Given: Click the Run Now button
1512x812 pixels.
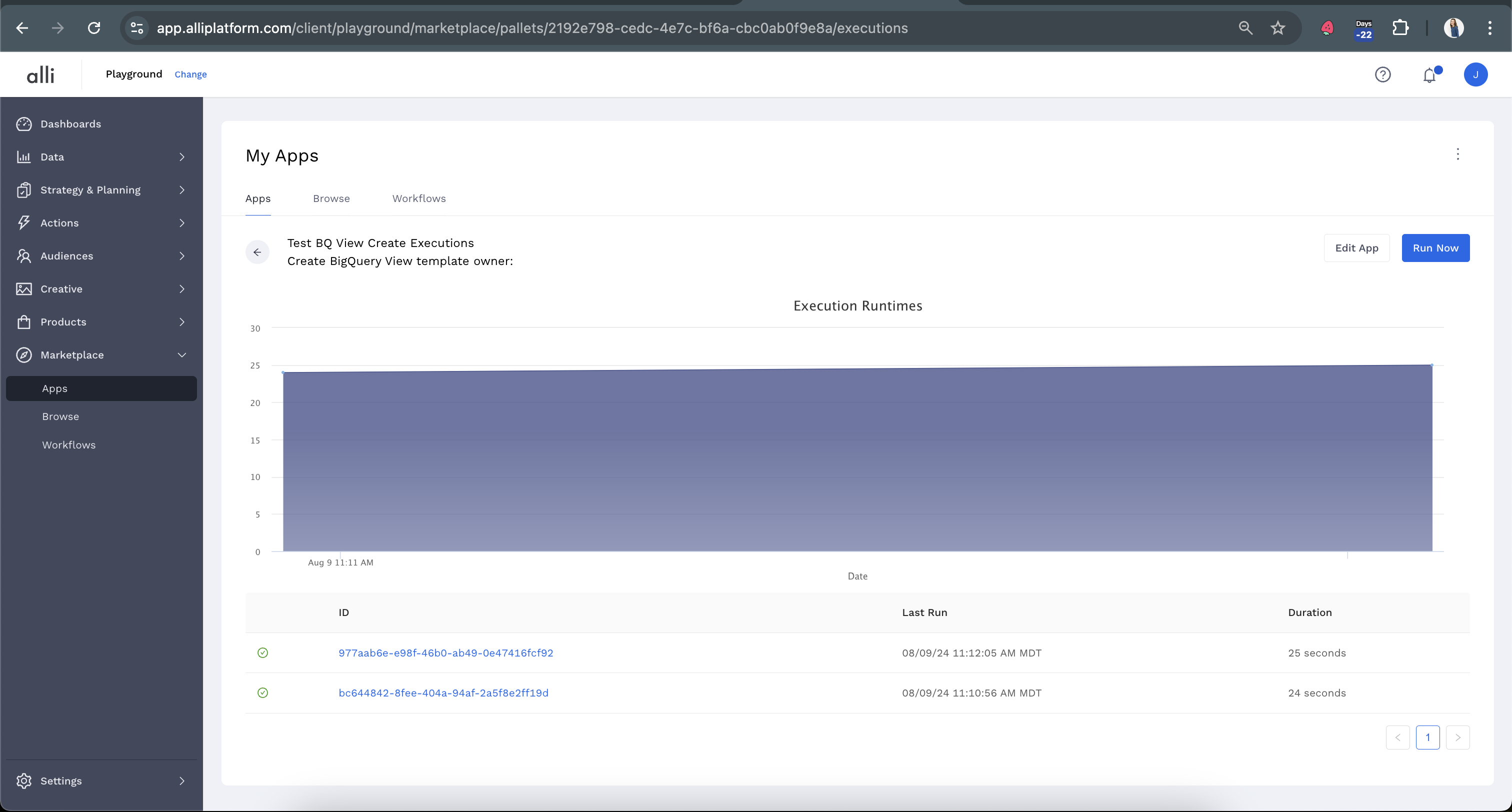Looking at the screenshot, I should click(1435, 248).
